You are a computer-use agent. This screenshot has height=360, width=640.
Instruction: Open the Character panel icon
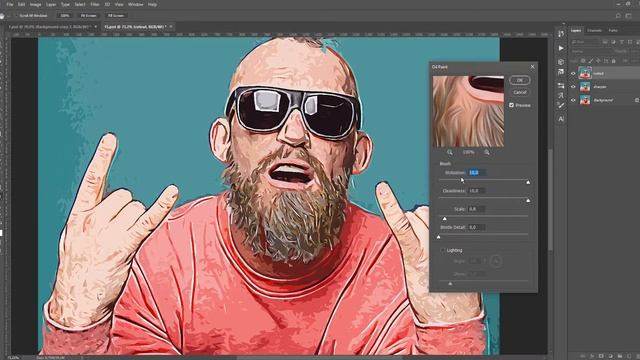[x=561, y=119]
